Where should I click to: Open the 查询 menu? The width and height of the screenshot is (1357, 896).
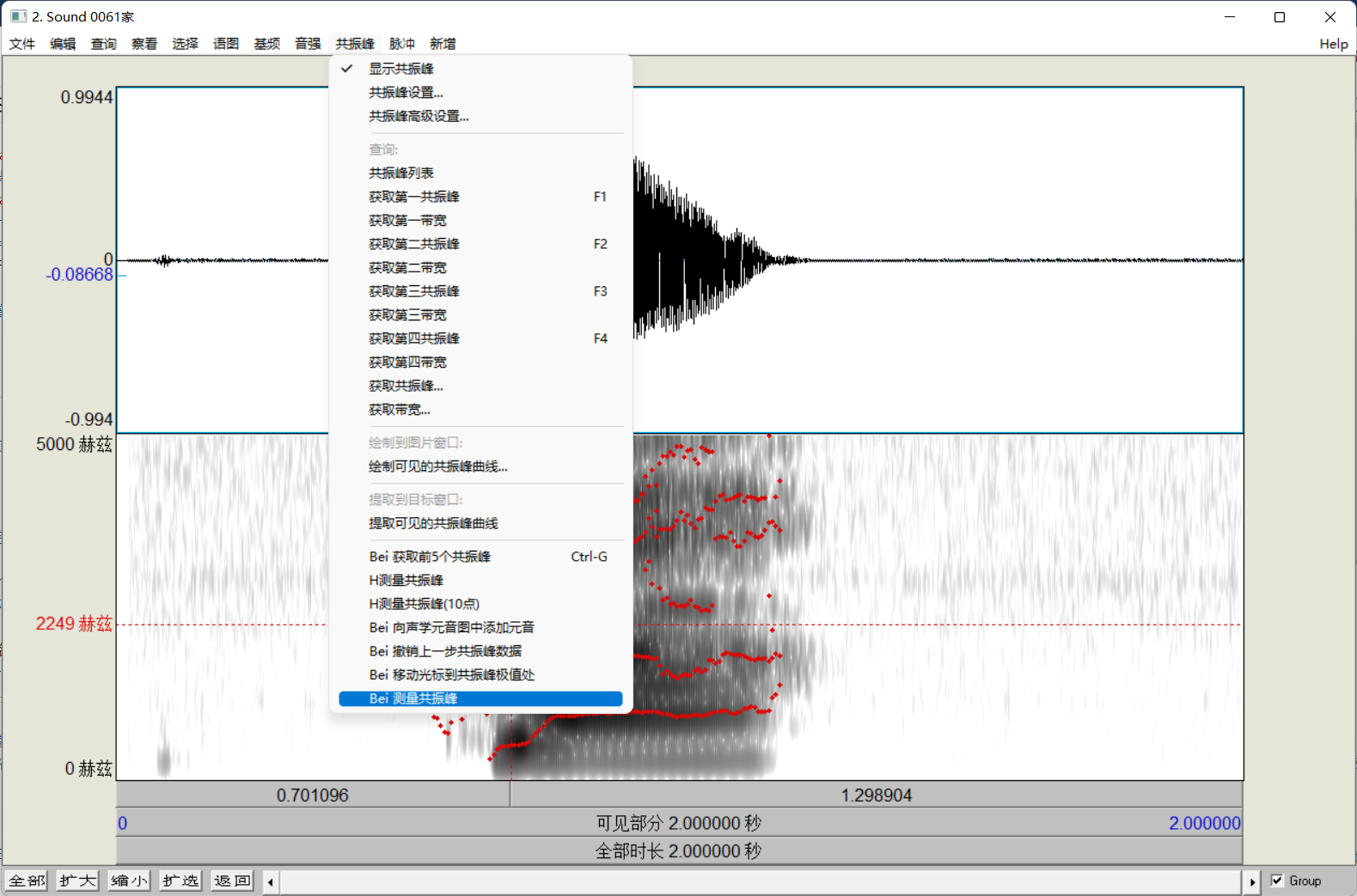click(x=104, y=44)
